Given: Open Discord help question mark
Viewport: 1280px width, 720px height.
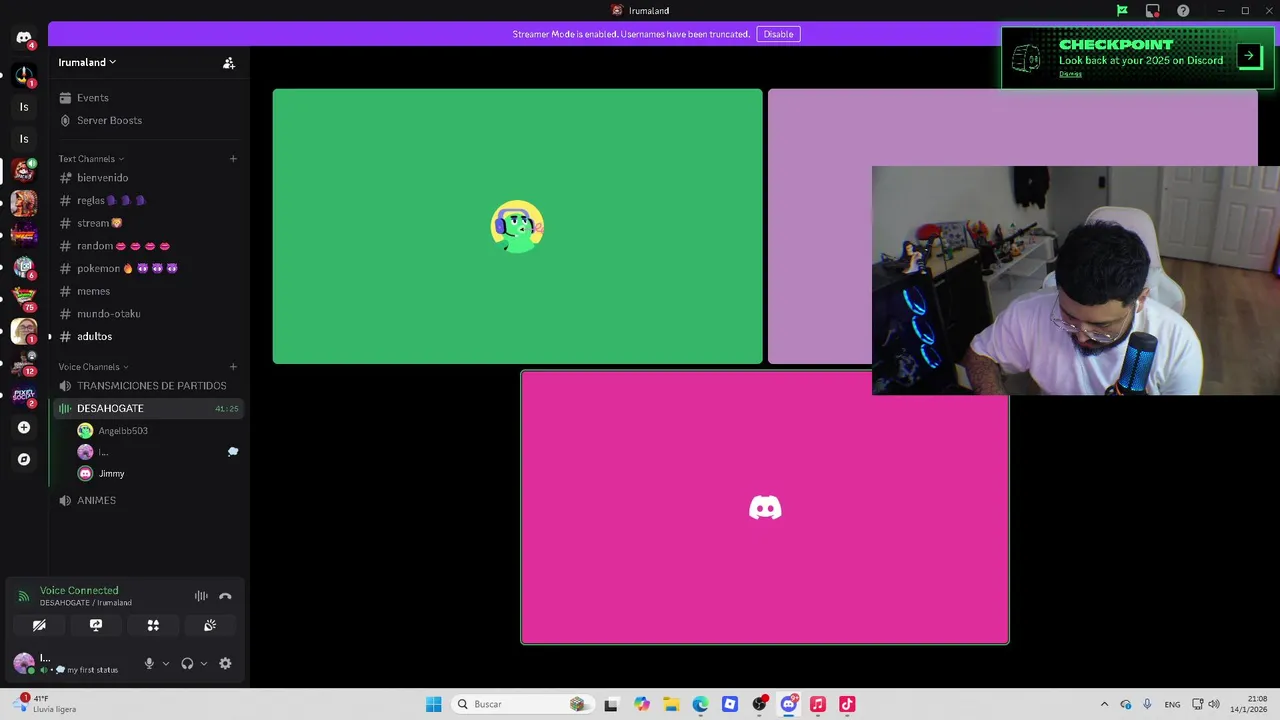Looking at the screenshot, I should 1183,11.
